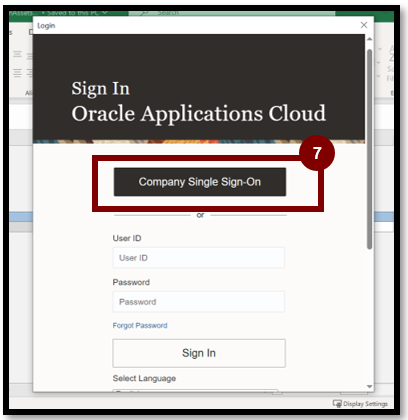This screenshot has width=408, height=420.
Task: Click the Sign In button
Action: [x=199, y=353]
